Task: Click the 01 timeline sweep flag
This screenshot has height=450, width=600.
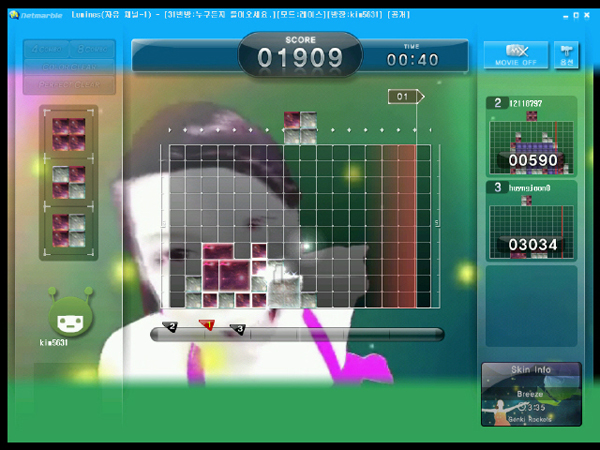Action: (404, 97)
